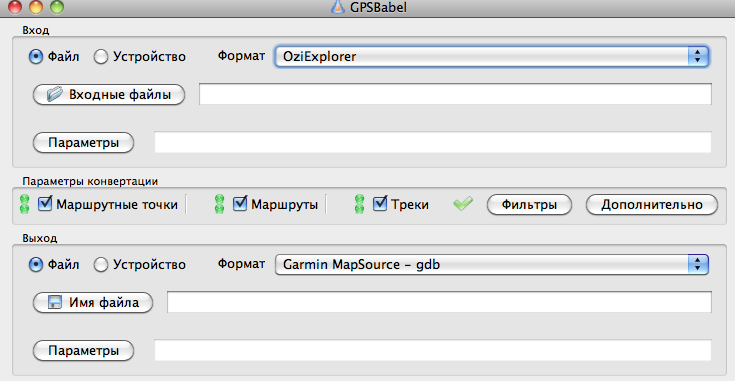Click the input files path field
Viewport: 735px width, 381px height.
click(x=455, y=94)
